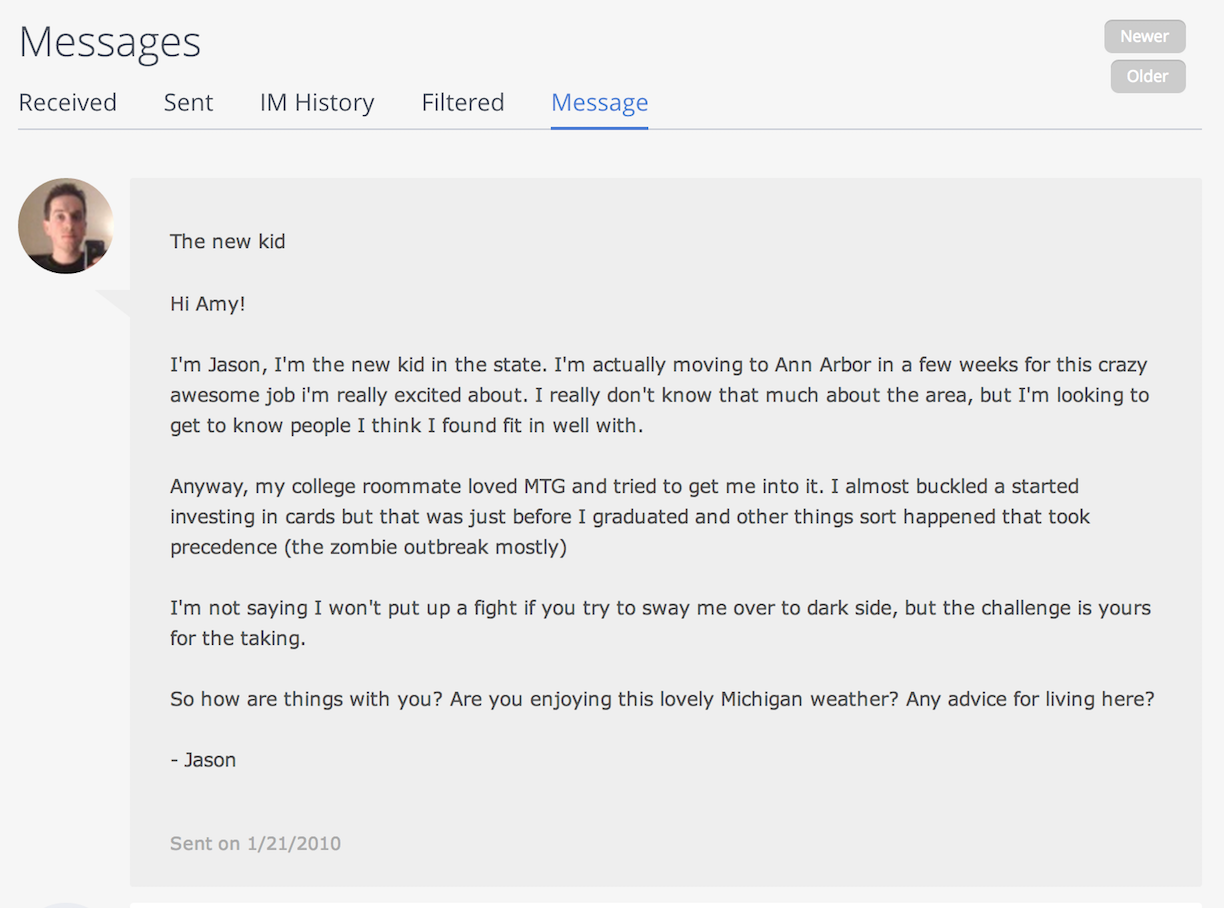Click the sentence about the dark side
Screen dimensions: 1224x908
pos(660,608)
